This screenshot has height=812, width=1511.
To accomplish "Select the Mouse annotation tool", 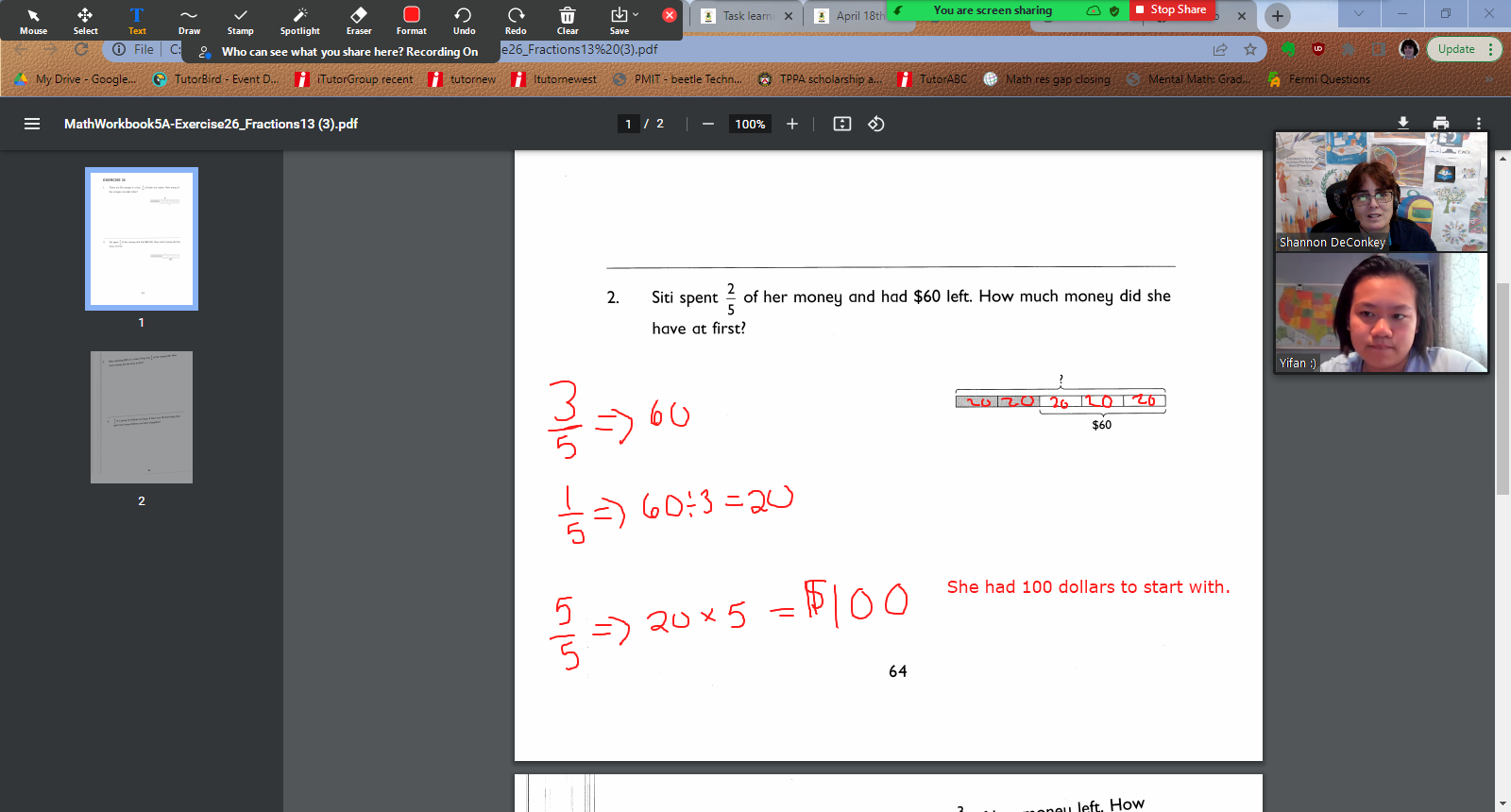I will click(33, 21).
